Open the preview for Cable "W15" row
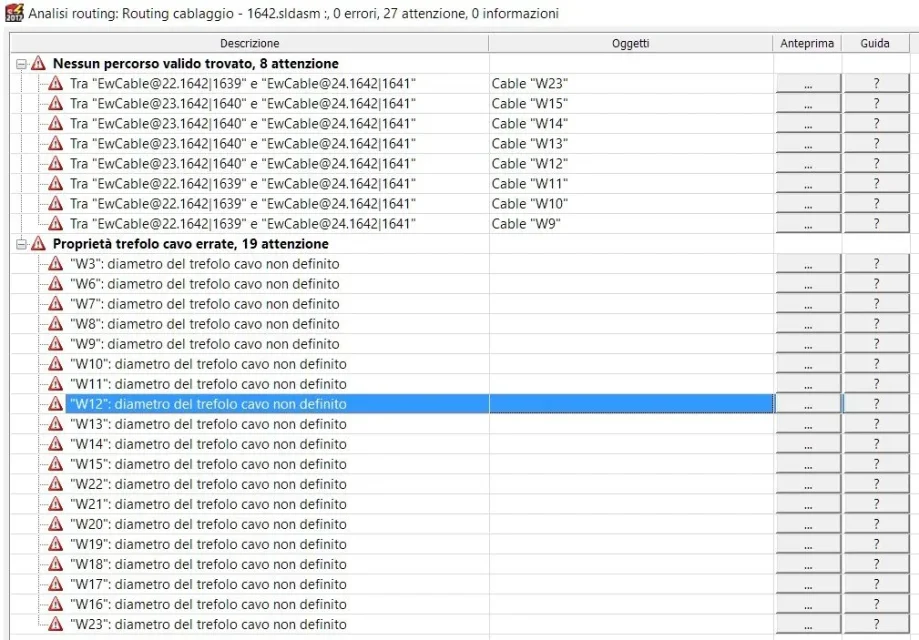 [808, 104]
